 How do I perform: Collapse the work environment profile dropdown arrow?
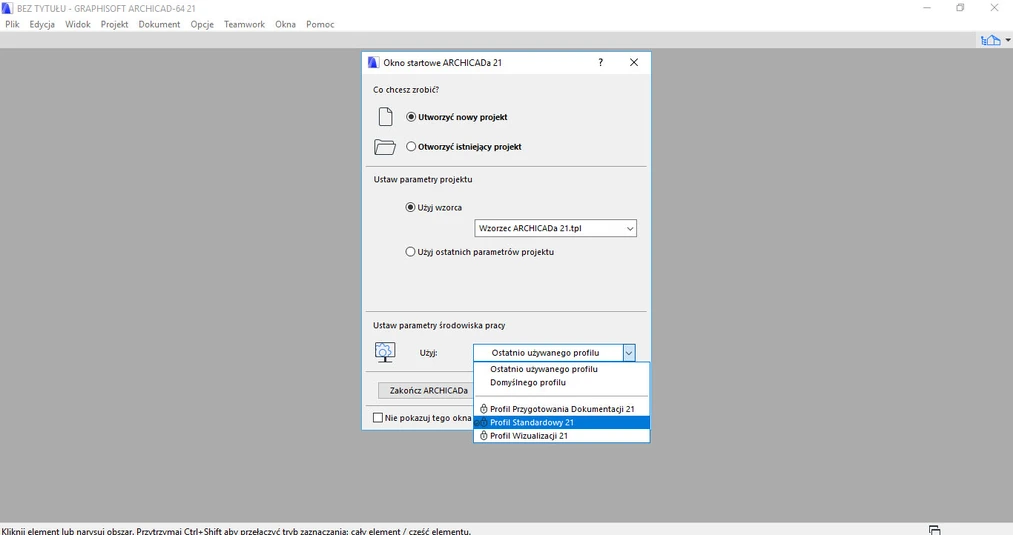(629, 353)
